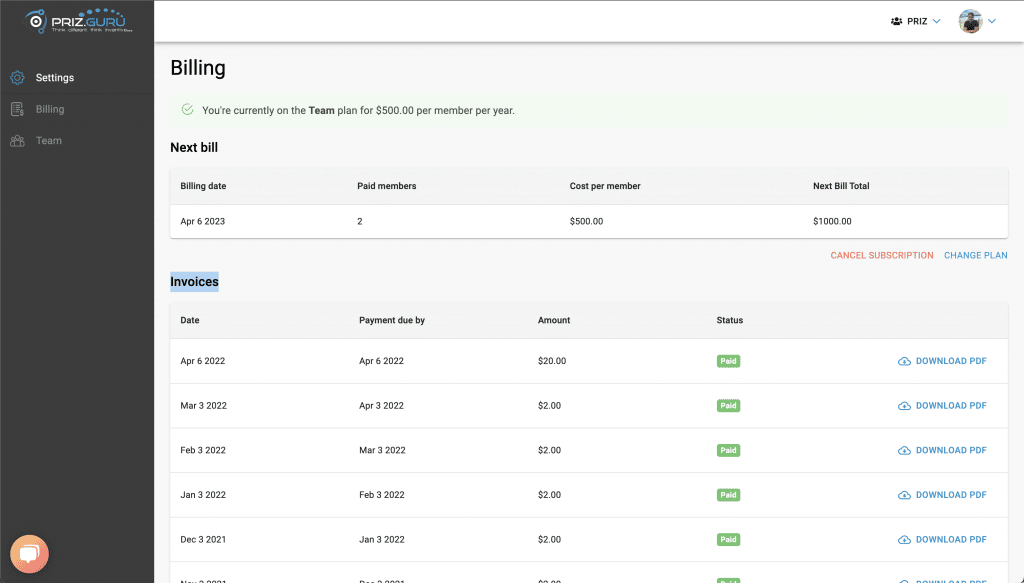Navigate to Team in the sidebar
1024x583 pixels.
(x=49, y=141)
